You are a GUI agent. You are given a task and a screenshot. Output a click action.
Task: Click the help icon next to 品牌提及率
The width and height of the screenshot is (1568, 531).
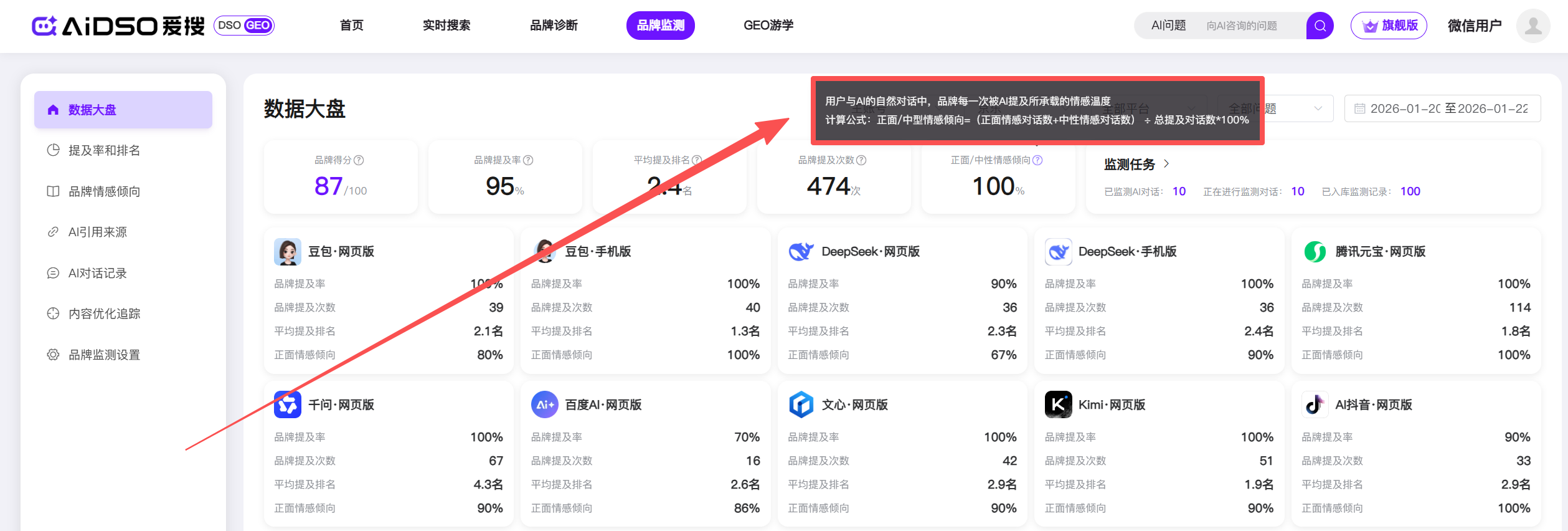coord(528,160)
